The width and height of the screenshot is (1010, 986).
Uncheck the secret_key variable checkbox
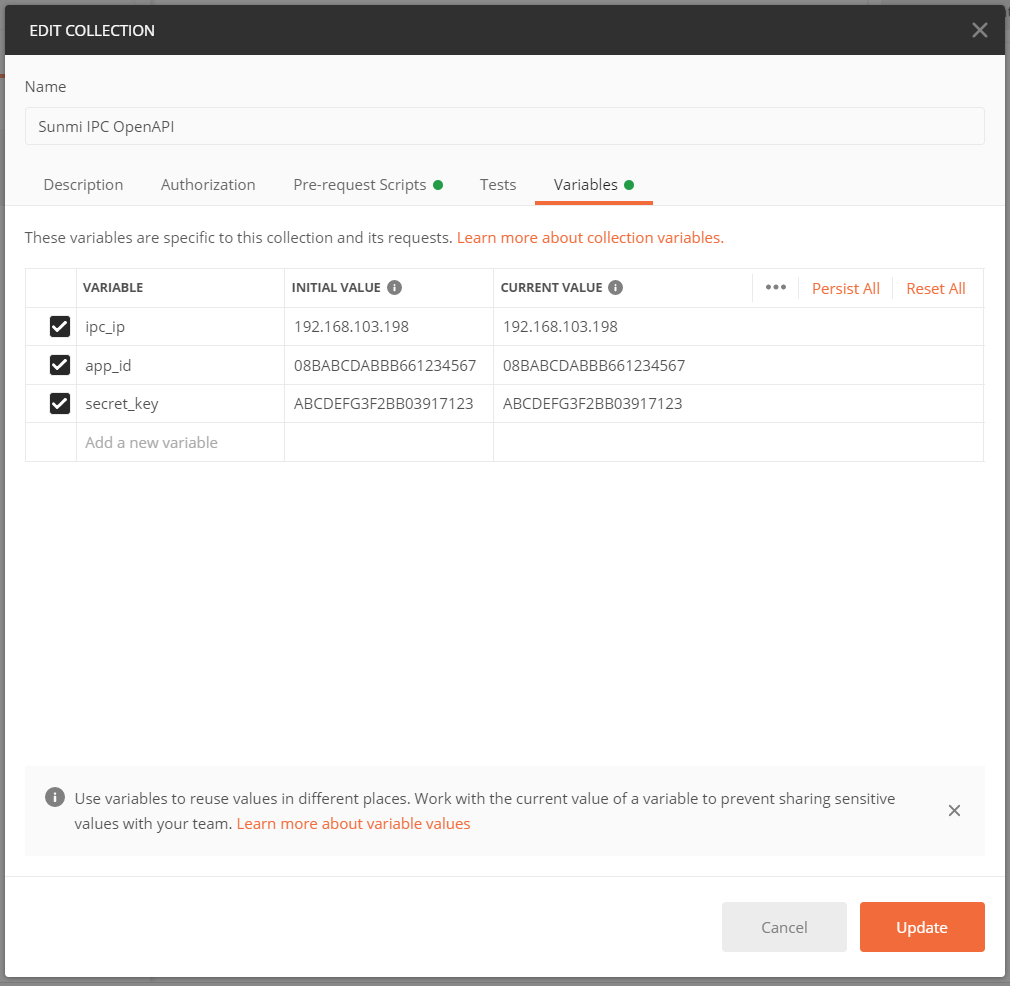tap(60, 404)
